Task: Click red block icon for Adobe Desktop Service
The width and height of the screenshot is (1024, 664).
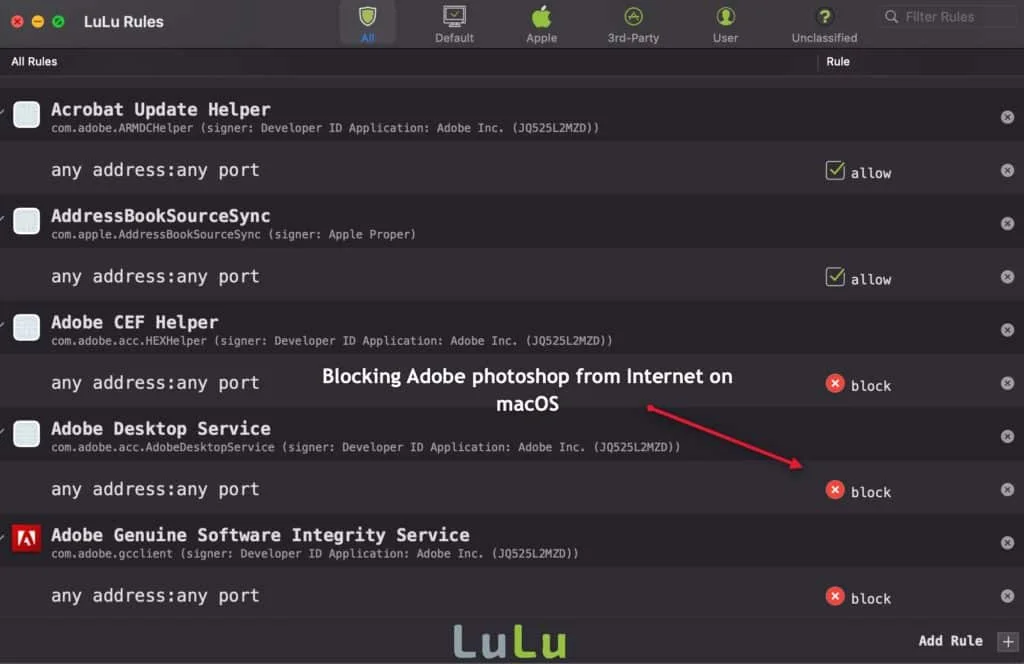Action: click(835, 490)
